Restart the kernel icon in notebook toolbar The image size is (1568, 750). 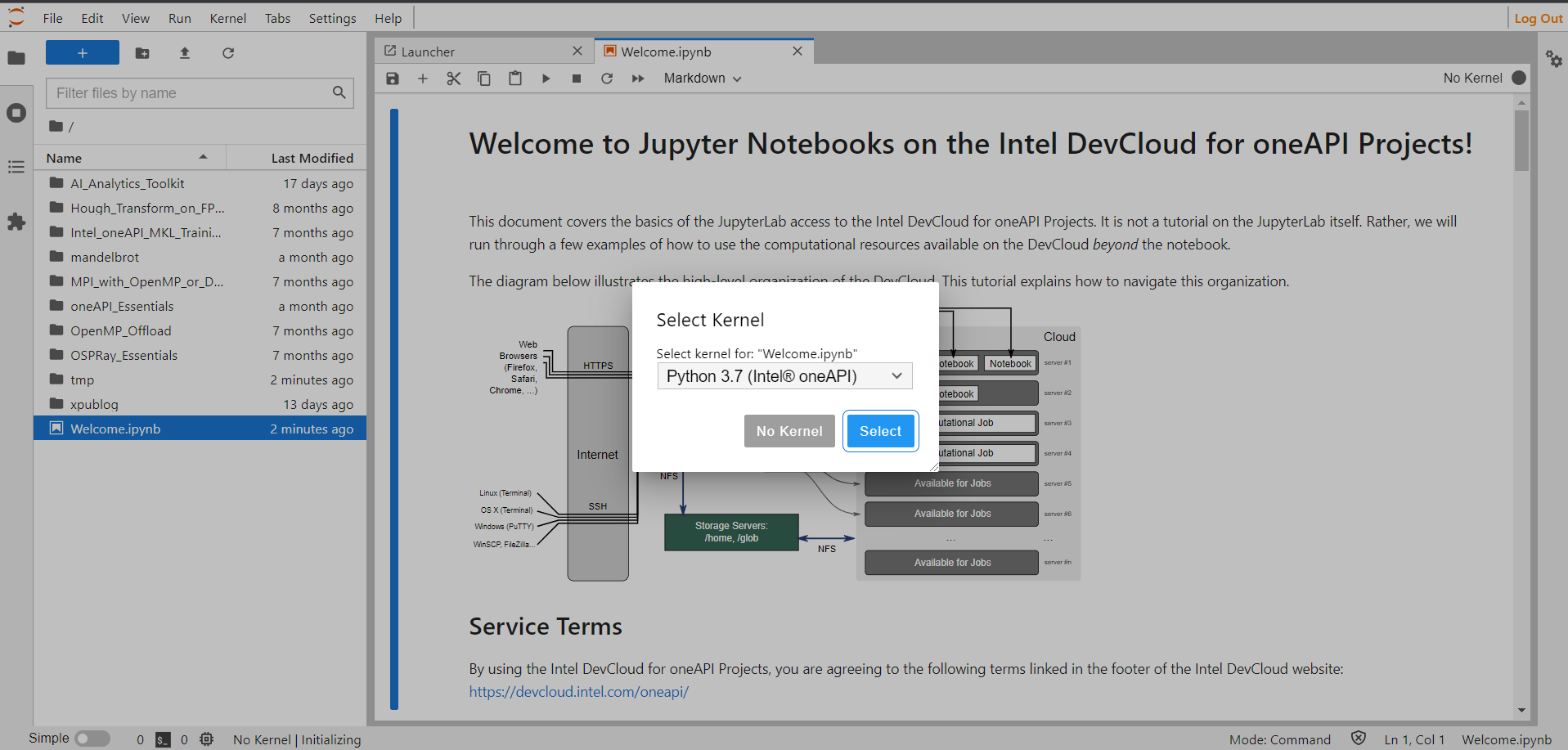coord(607,79)
